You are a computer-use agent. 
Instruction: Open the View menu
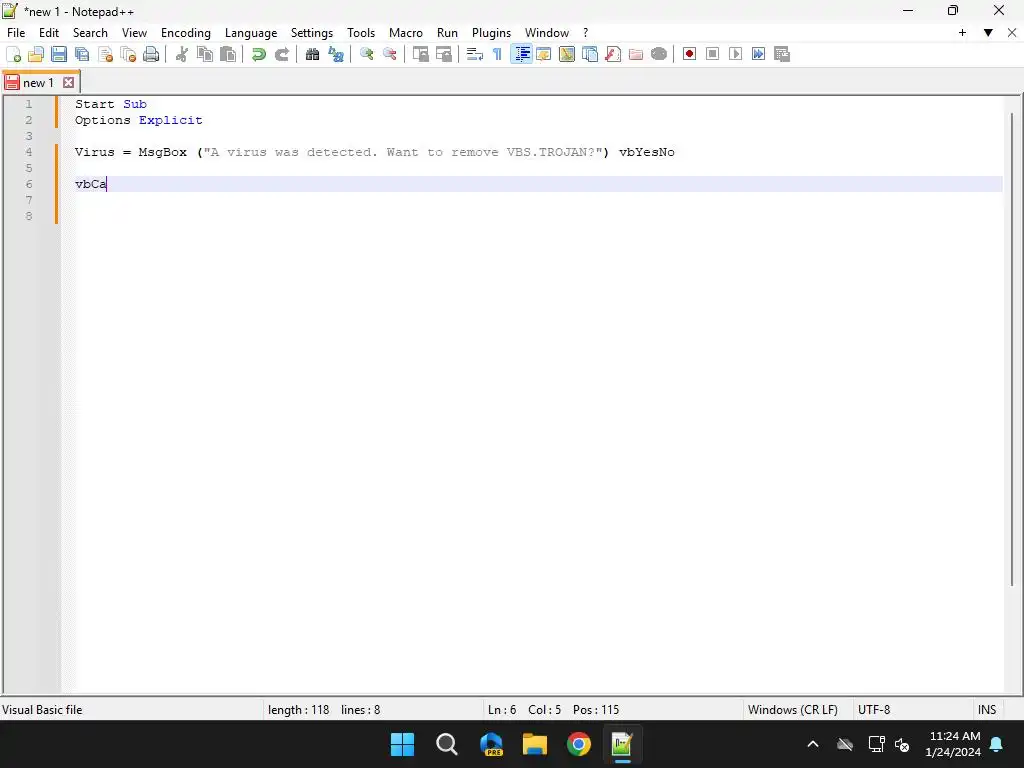135,33
